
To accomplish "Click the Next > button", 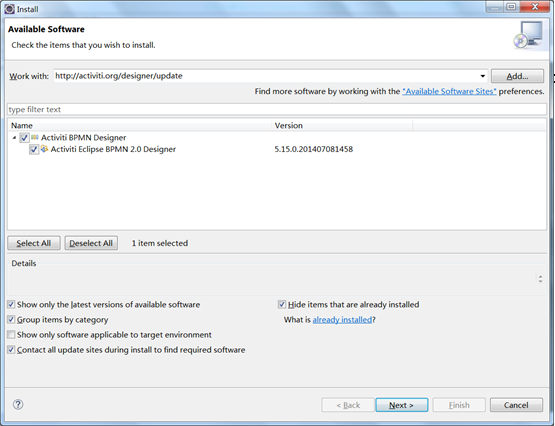I will coord(401,405).
